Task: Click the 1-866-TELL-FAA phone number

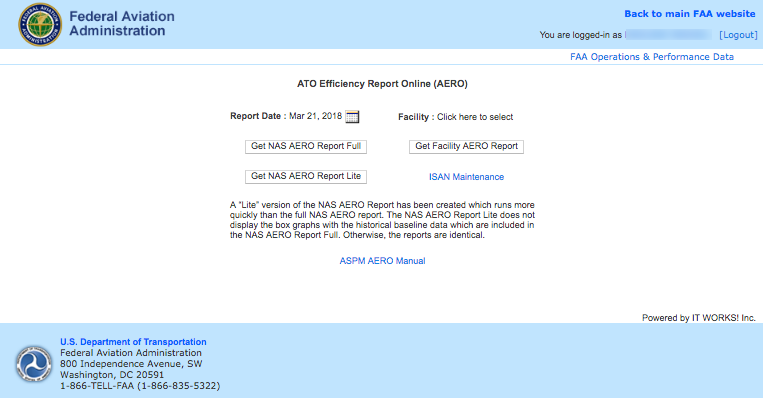Action: coord(140,386)
